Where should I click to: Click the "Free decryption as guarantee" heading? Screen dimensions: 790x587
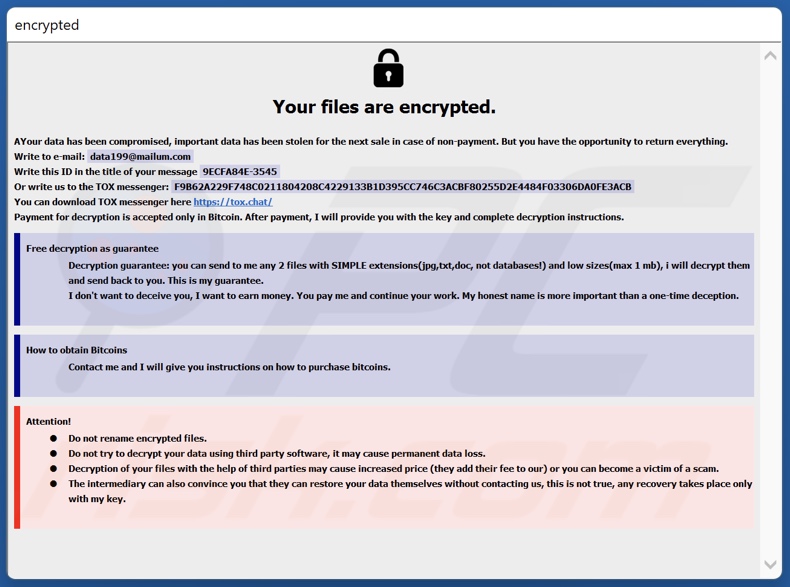click(x=92, y=248)
